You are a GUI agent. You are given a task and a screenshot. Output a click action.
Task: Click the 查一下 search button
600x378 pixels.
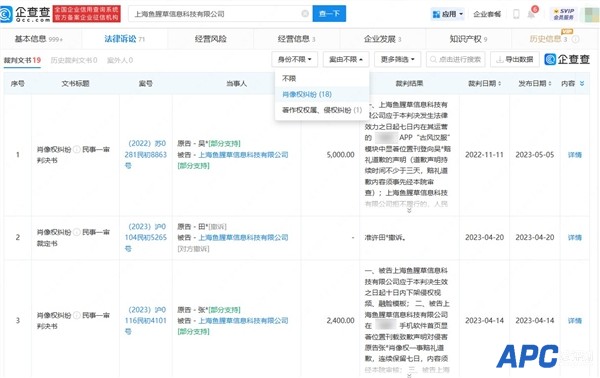click(x=329, y=14)
